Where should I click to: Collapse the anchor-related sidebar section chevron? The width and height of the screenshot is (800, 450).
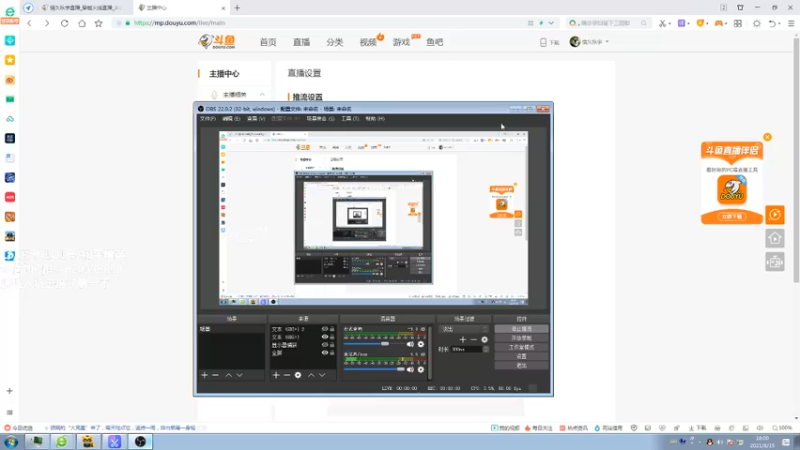[x=262, y=94]
